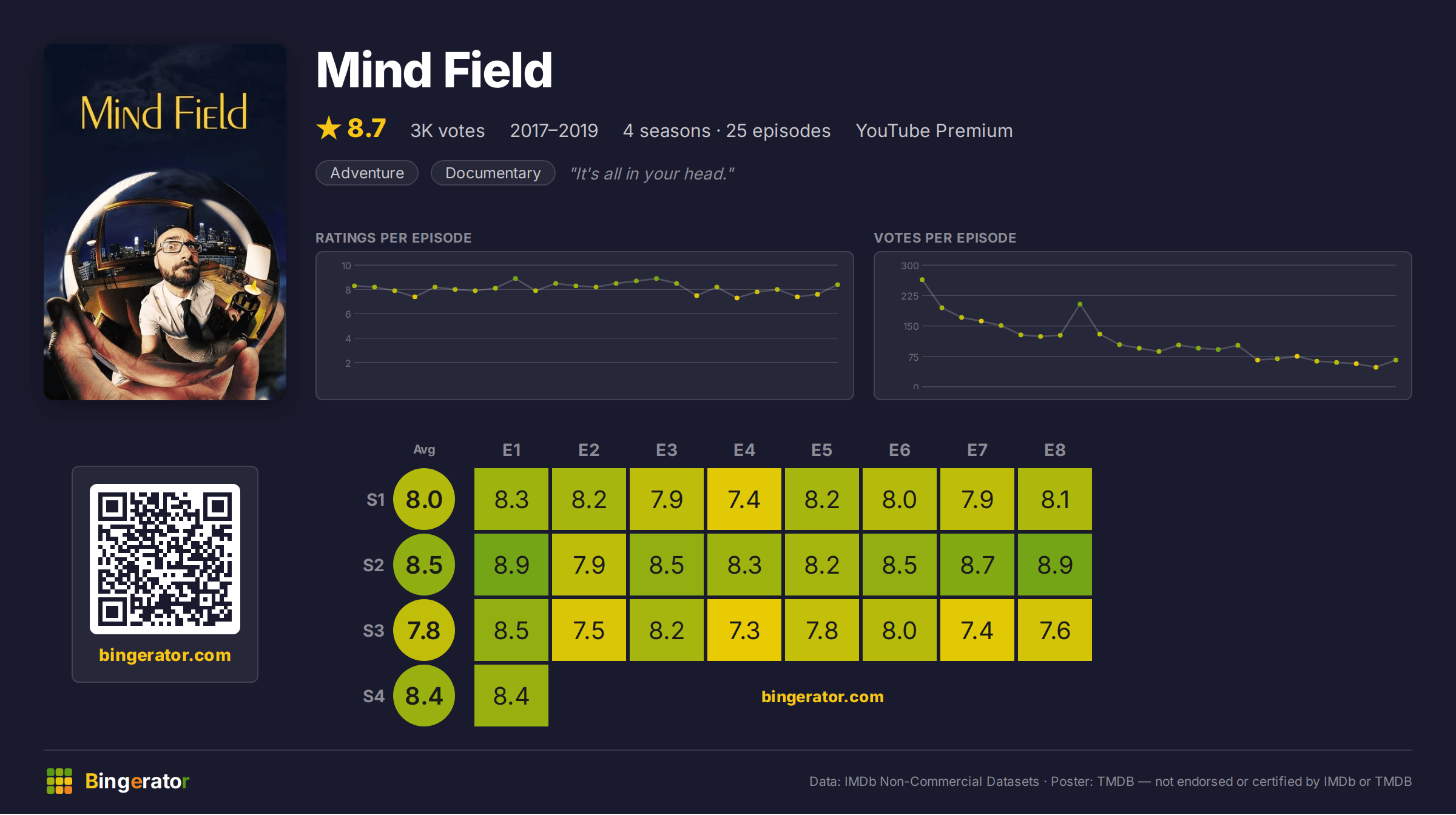Open the Mind Field poster thumbnail

pos(165,222)
